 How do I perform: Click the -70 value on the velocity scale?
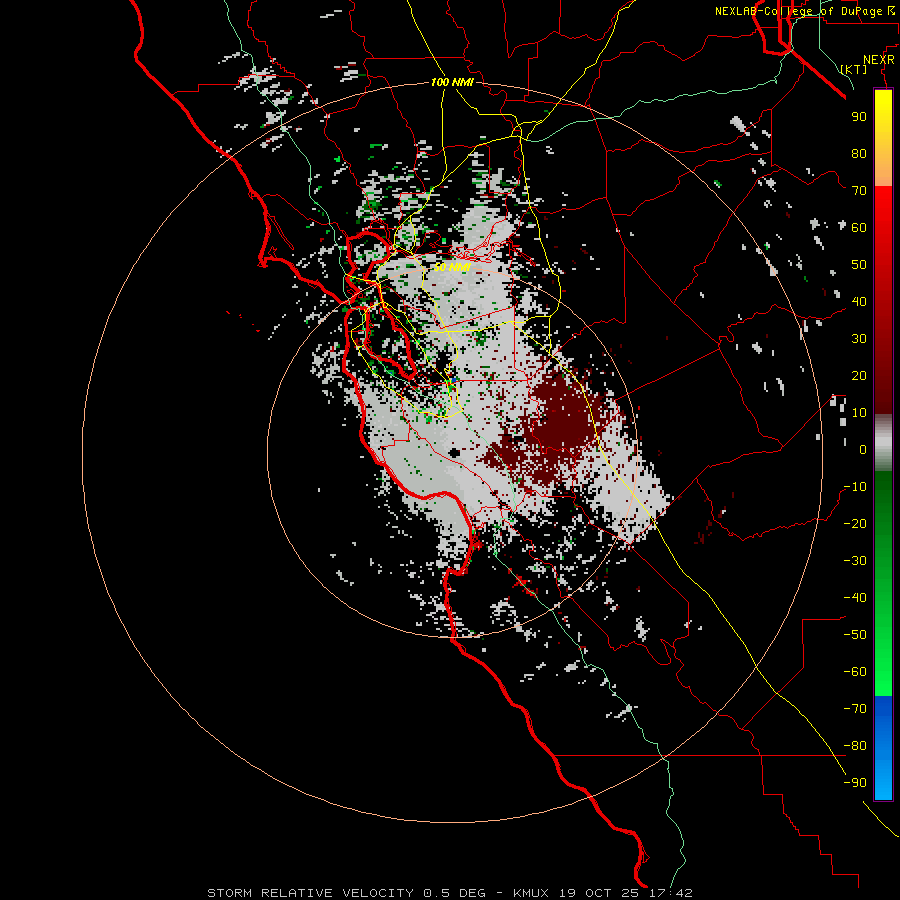pyautogui.click(x=855, y=709)
